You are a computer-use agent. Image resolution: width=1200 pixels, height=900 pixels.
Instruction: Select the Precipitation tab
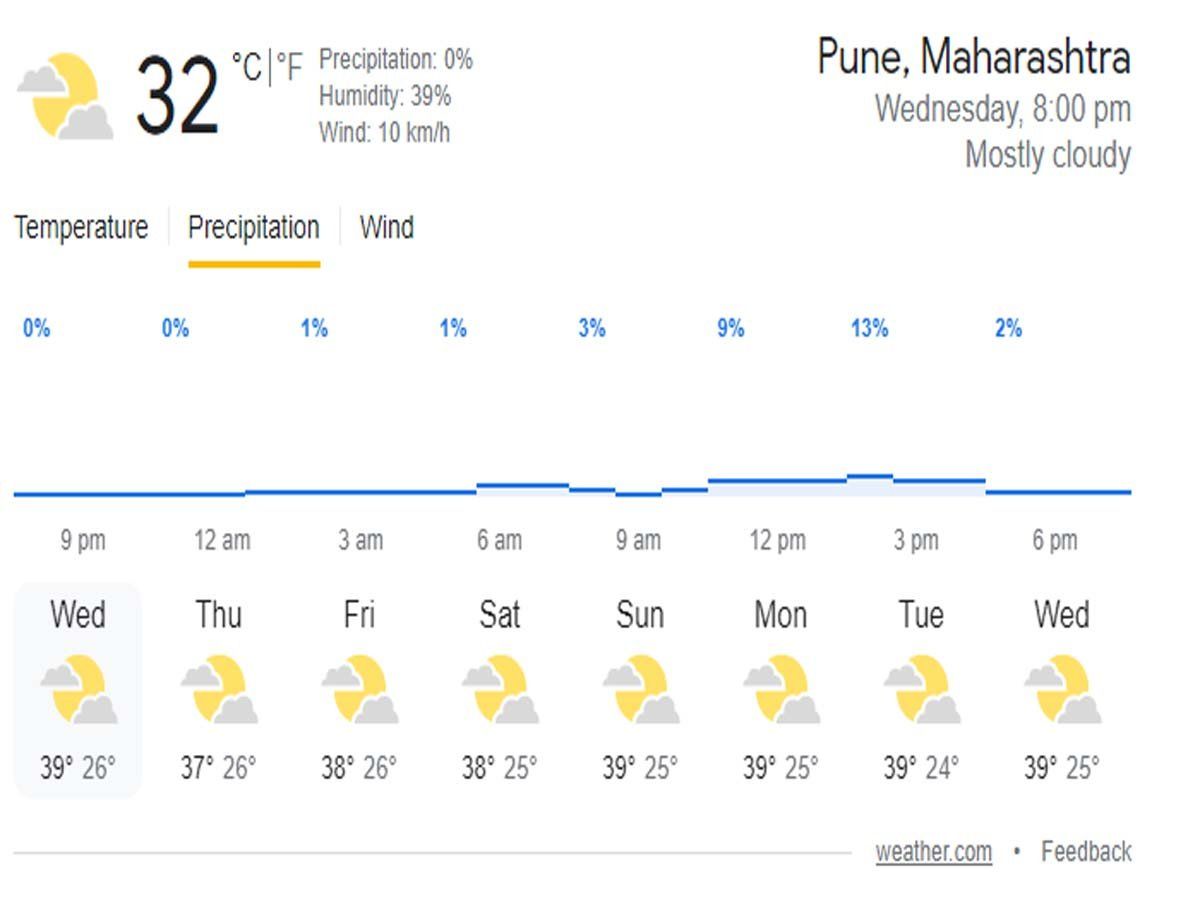pyautogui.click(x=254, y=228)
